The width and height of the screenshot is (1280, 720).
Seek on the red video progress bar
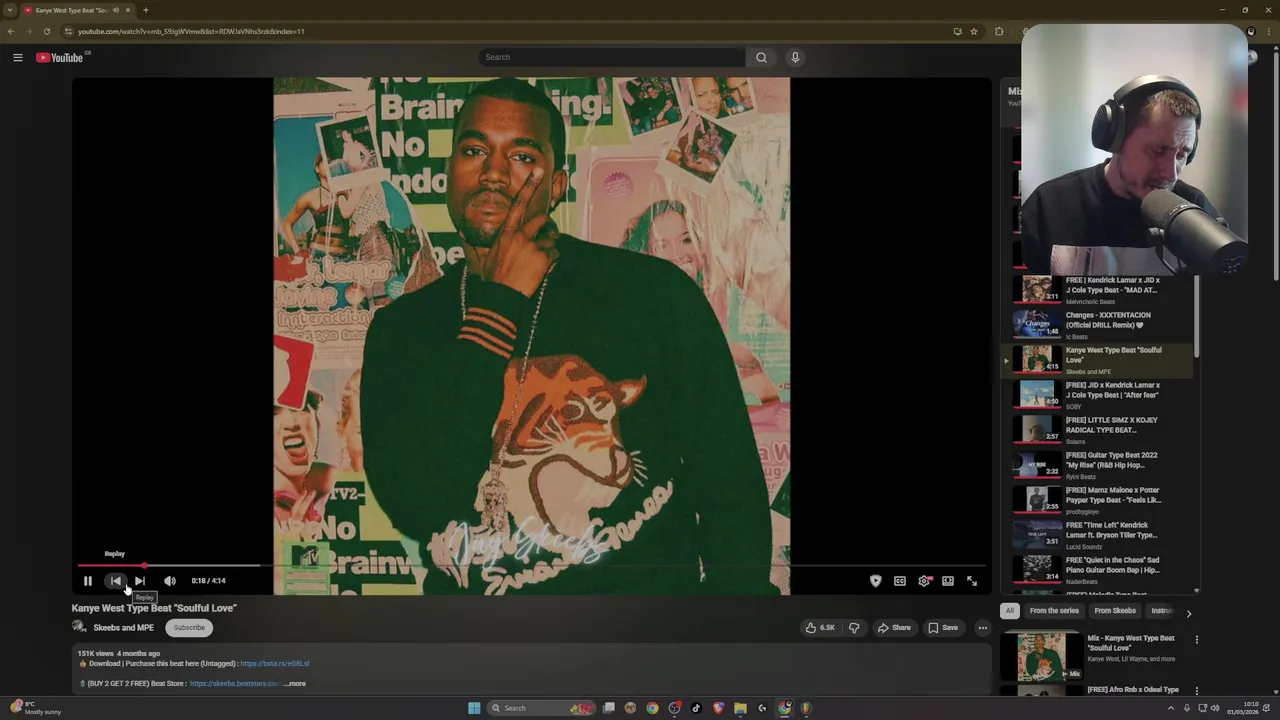pyautogui.click(x=531, y=566)
